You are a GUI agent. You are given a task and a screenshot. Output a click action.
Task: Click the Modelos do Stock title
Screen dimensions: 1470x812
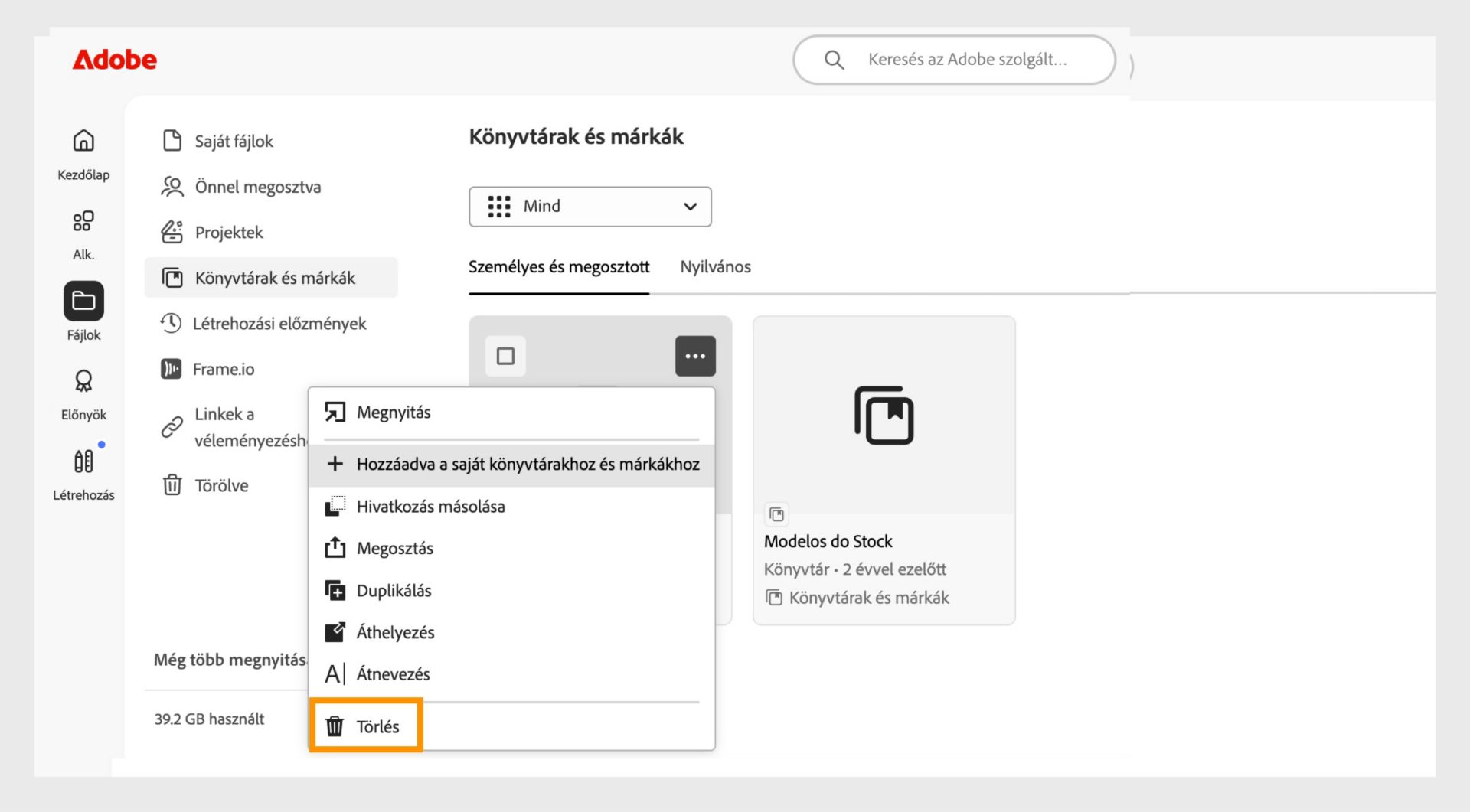click(x=828, y=541)
